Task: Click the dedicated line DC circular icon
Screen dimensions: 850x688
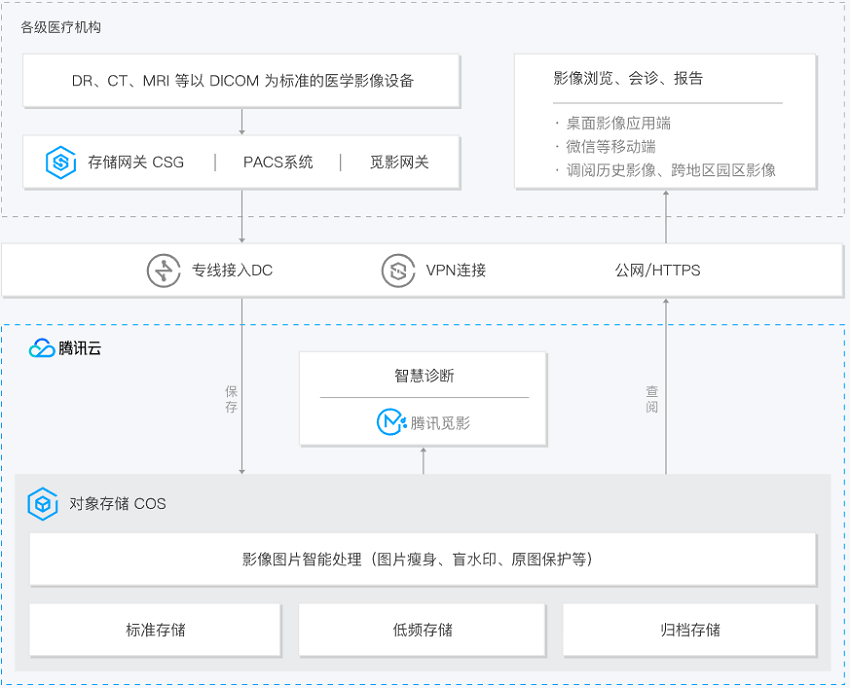Action: point(164,271)
